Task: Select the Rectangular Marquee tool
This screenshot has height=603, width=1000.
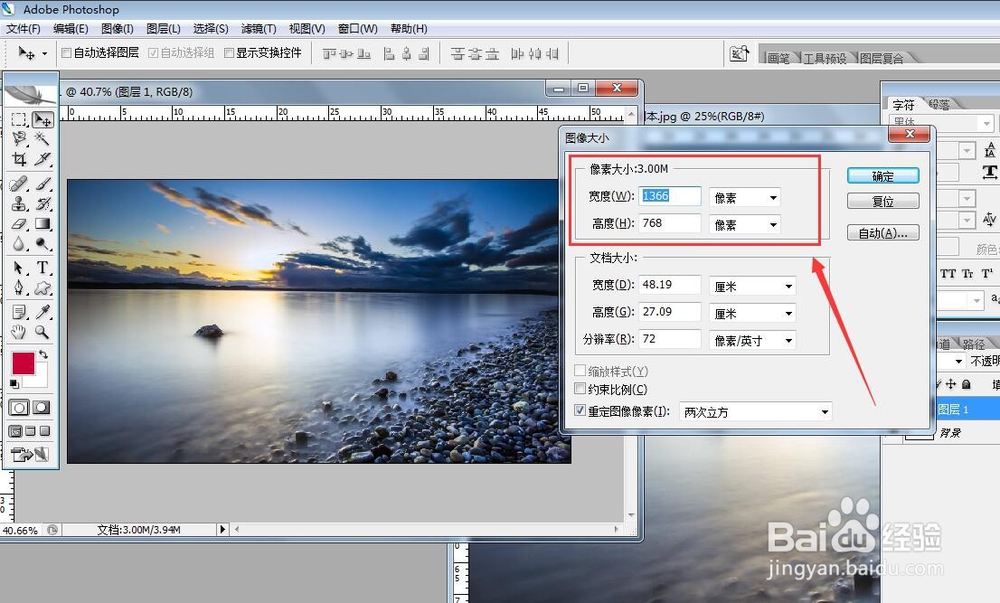Action: [x=19, y=119]
